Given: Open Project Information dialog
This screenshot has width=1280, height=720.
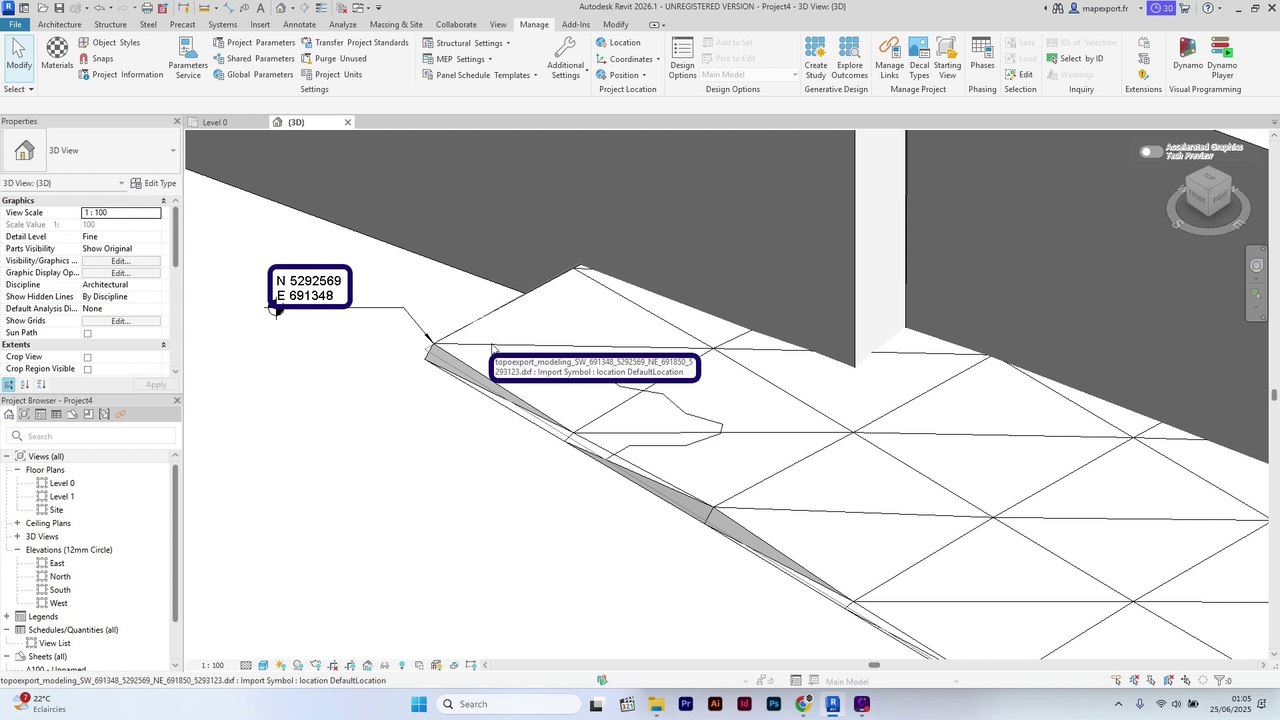Looking at the screenshot, I should 120,75.
